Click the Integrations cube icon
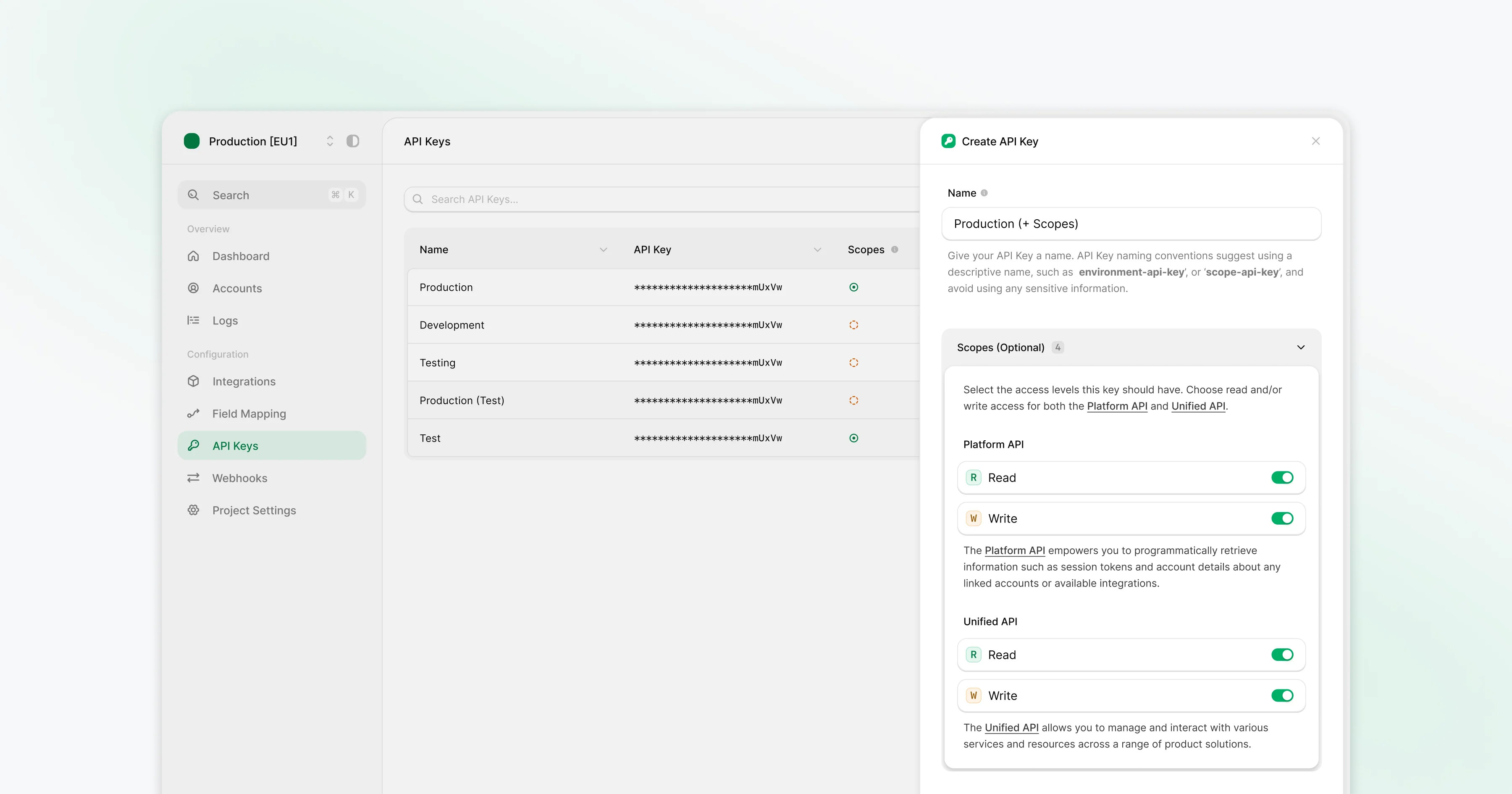This screenshot has height=794, width=1512. [194, 381]
